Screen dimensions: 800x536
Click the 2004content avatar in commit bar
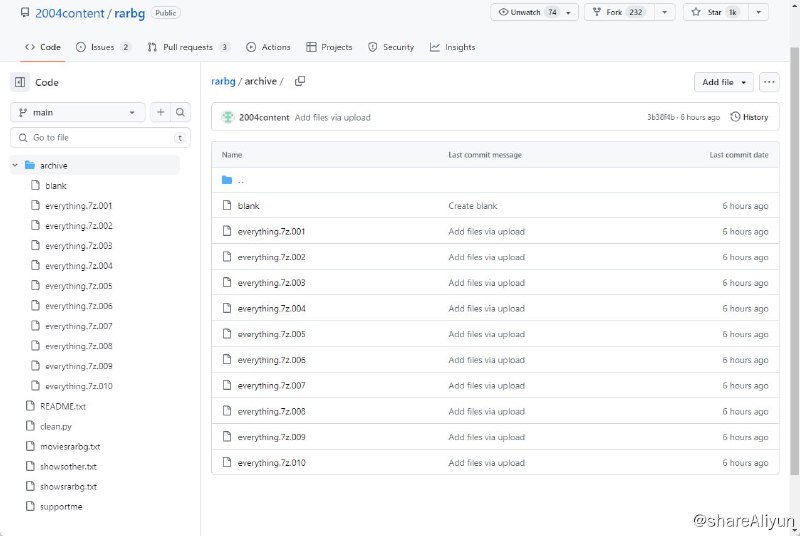click(x=228, y=117)
